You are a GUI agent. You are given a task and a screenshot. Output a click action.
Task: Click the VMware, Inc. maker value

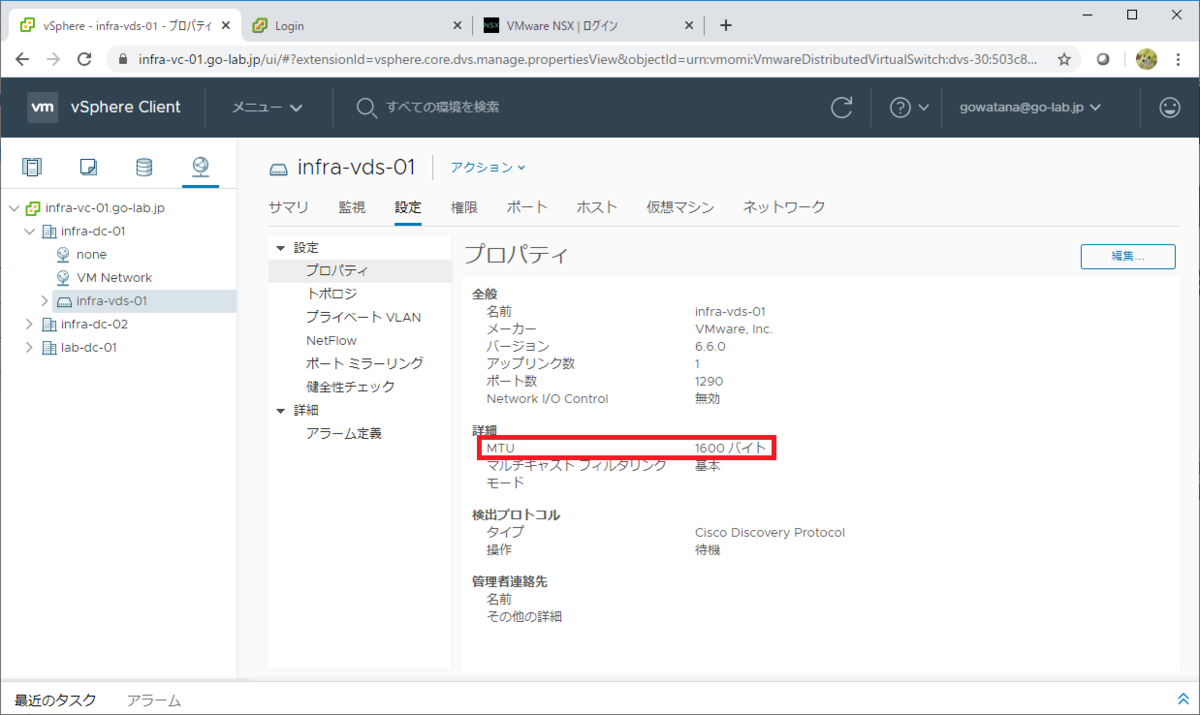coord(734,329)
